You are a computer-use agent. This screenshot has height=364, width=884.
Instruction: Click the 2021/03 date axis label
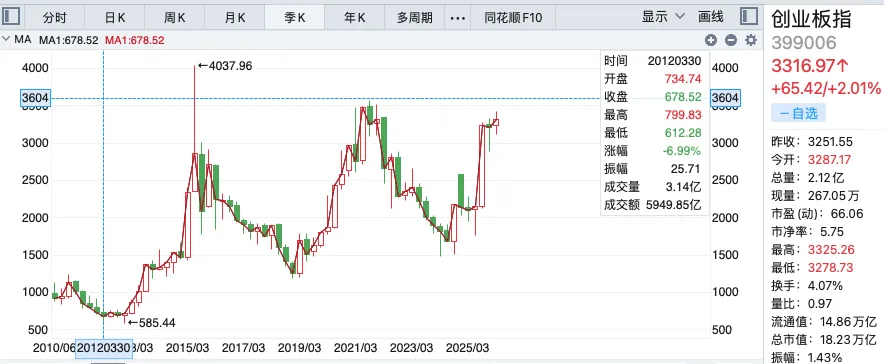(355, 348)
